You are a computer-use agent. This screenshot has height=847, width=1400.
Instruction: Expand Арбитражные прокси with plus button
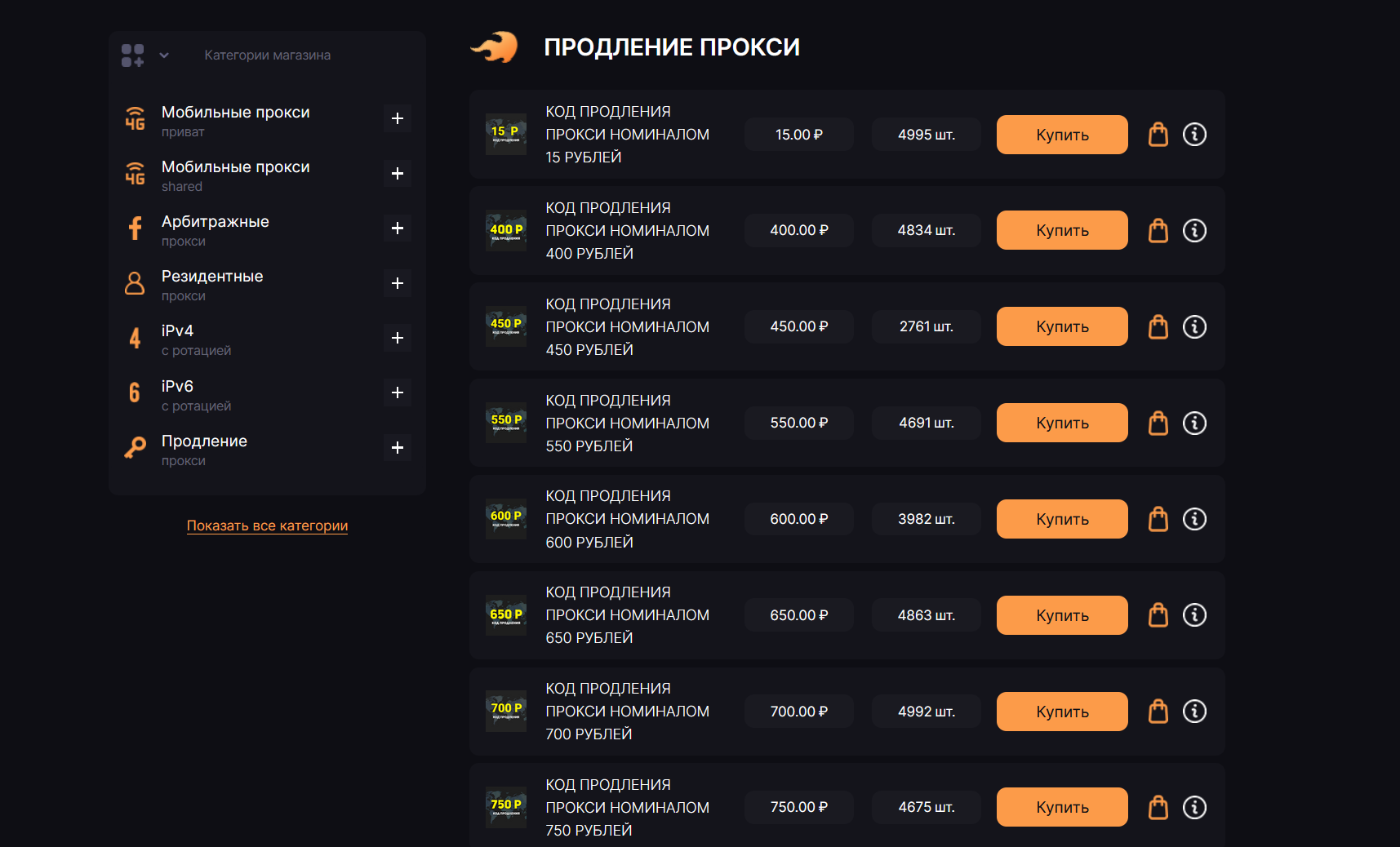click(398, 228)
